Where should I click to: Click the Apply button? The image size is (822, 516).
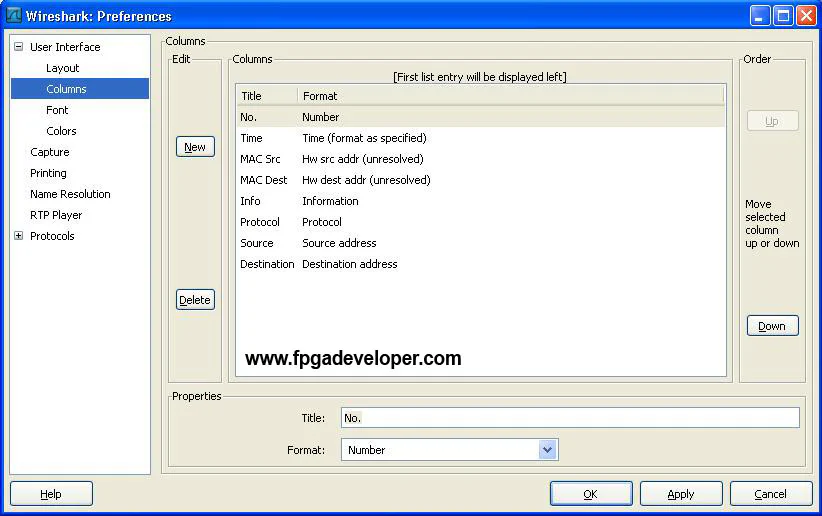[680, 494]
